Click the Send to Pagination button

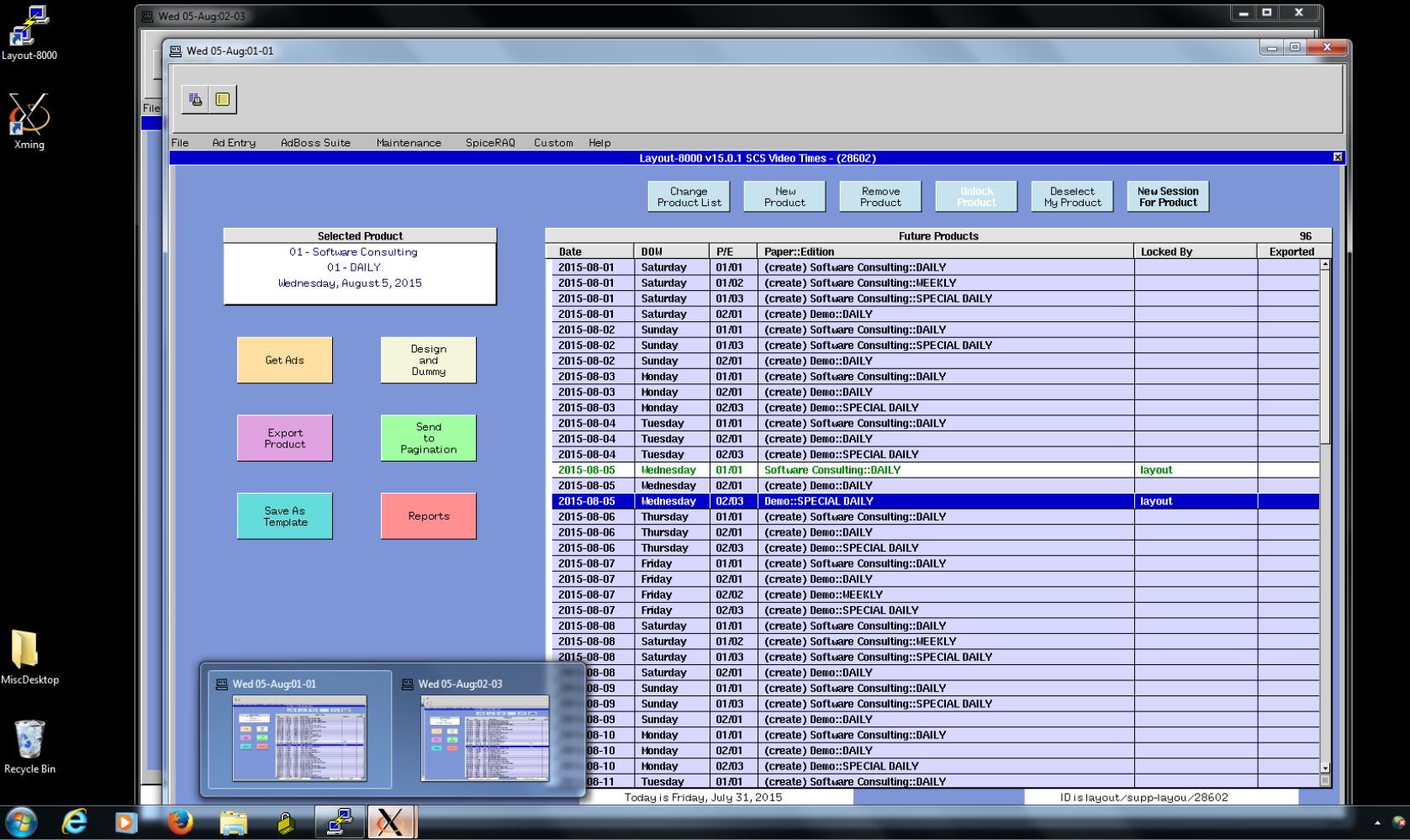pyautogui.click(x=428, y=438)
